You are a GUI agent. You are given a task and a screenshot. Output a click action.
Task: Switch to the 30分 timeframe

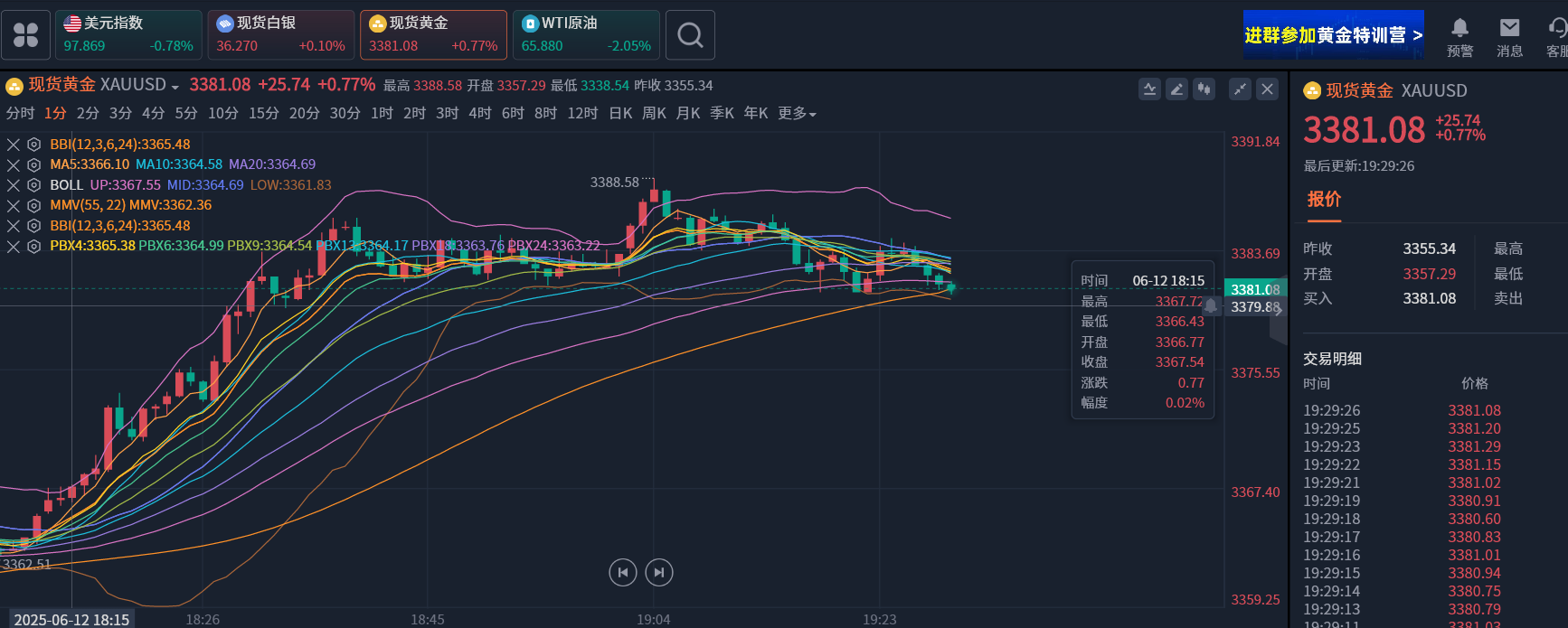pos(345,113)
